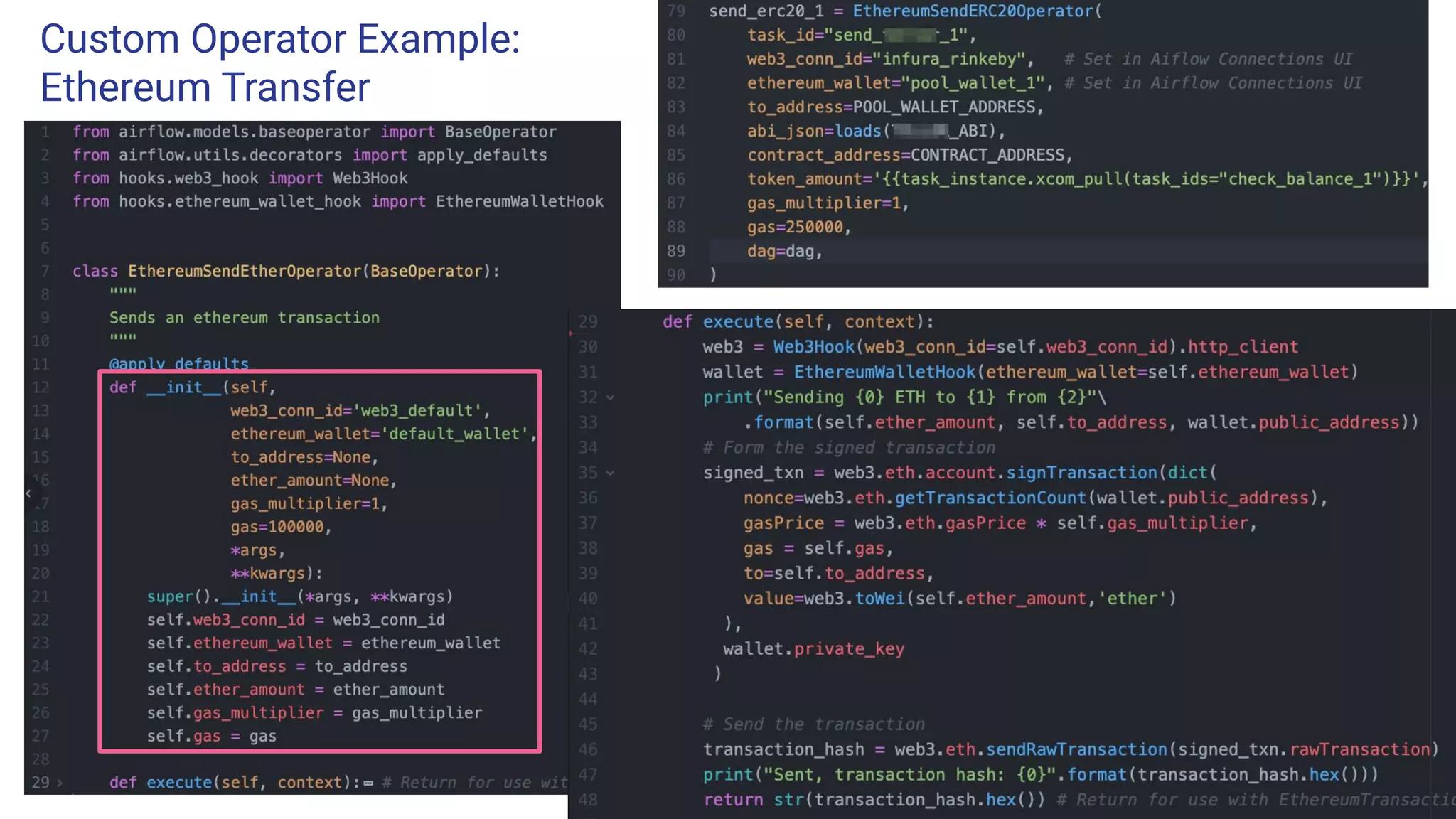Click 'apply_defaults' import on line 2
The width and height of the screenshot is (1456, 819).
(482, 155)
